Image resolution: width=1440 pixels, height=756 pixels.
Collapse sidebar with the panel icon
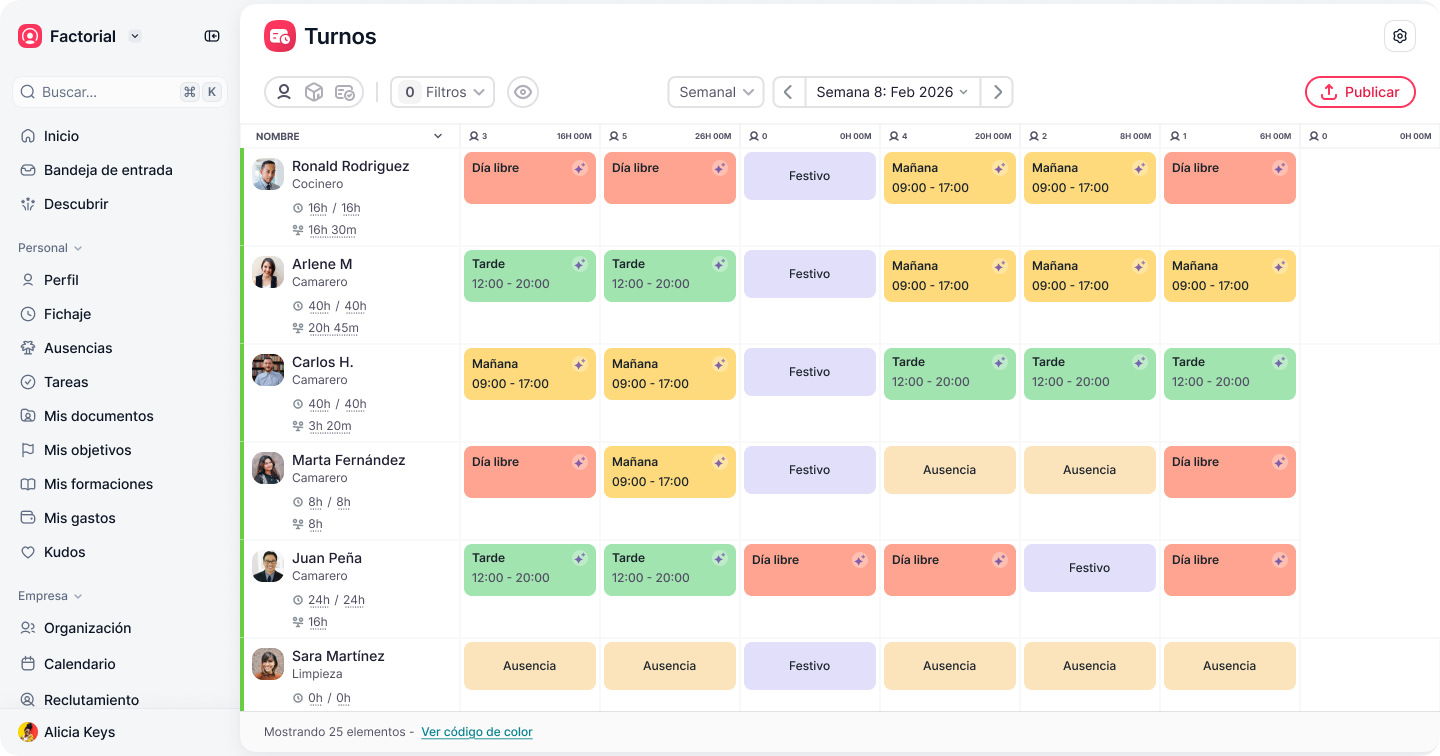(212, 36)
